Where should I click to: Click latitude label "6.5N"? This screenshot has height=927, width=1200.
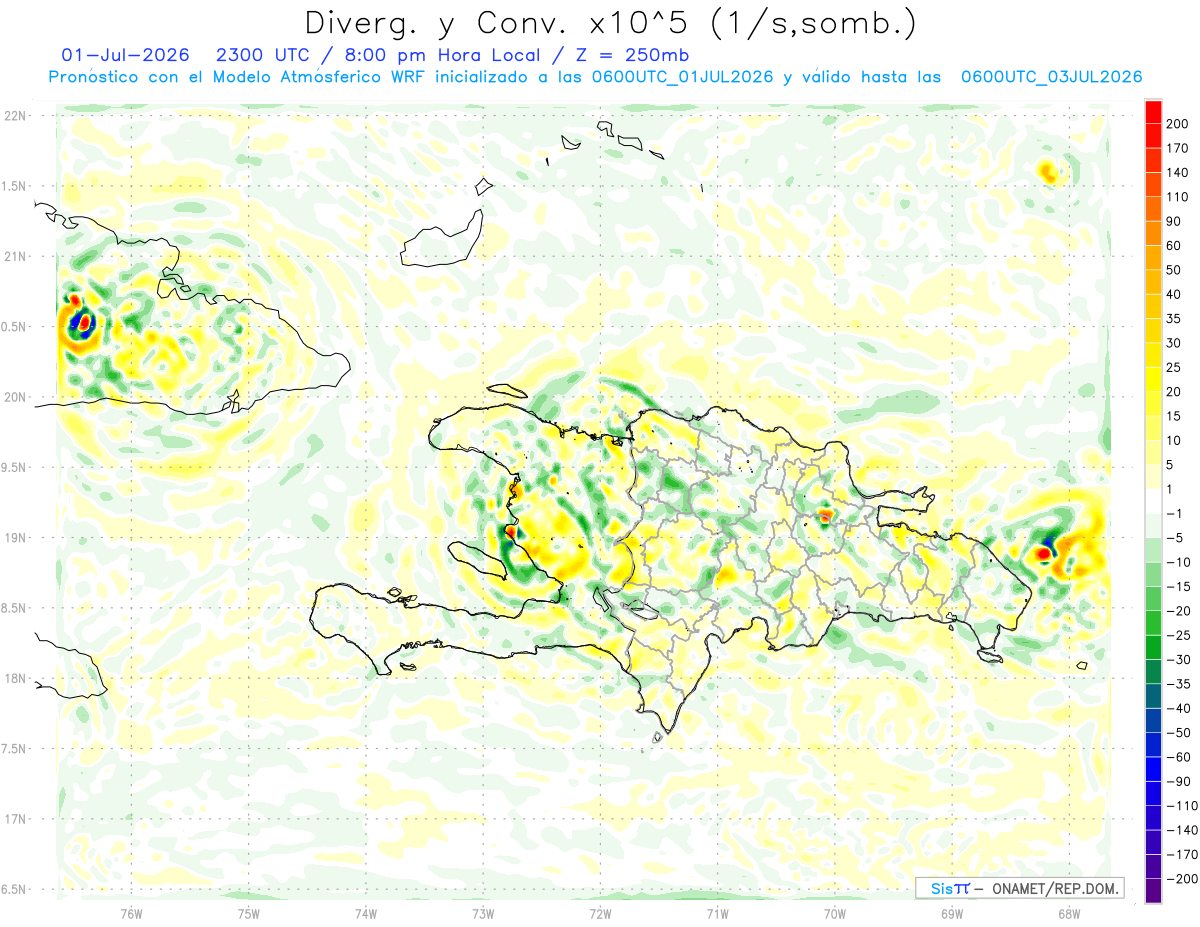(13, 889)
